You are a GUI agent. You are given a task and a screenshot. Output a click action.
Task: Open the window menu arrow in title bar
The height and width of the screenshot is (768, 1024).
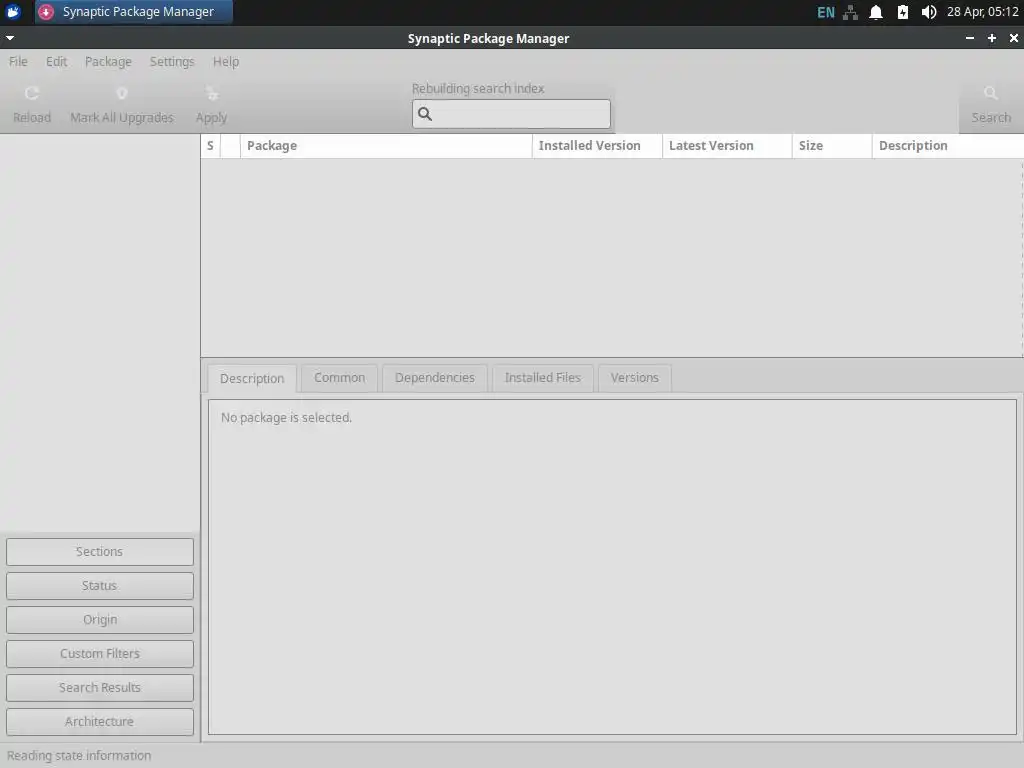10,38
